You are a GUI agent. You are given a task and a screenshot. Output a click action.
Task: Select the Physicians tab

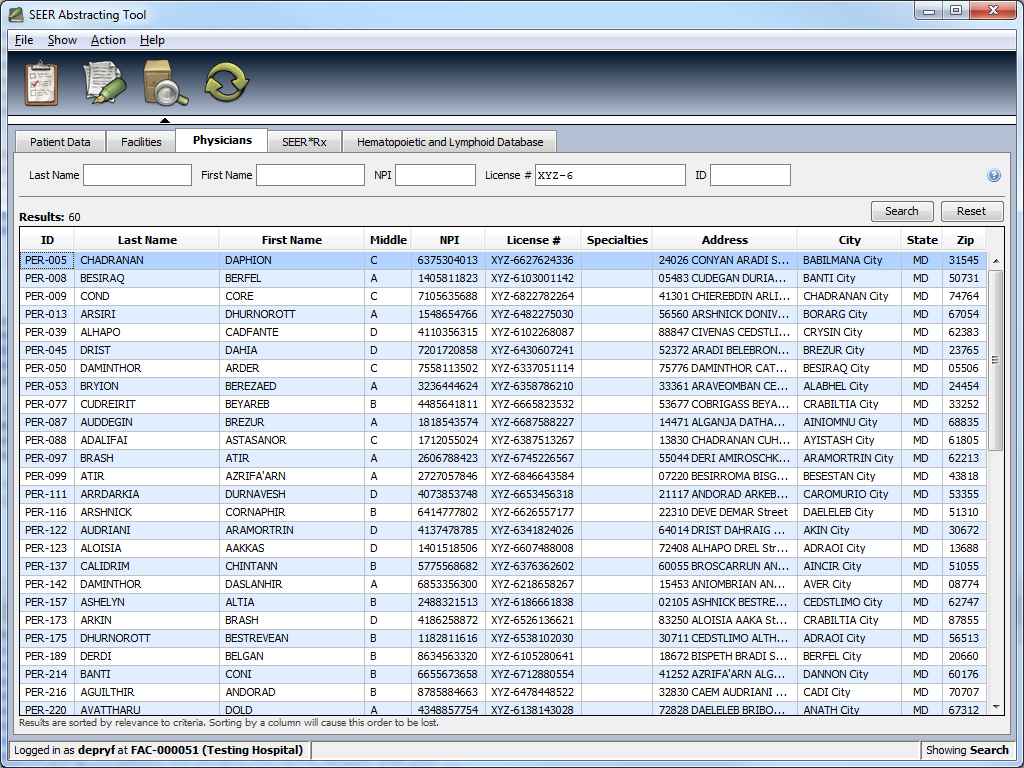[222, 140]
